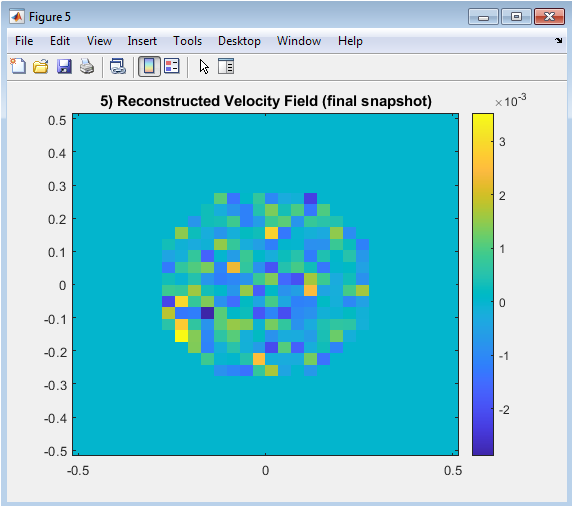Open the Insert menu
573x507 pixels.
click(142, 41)
